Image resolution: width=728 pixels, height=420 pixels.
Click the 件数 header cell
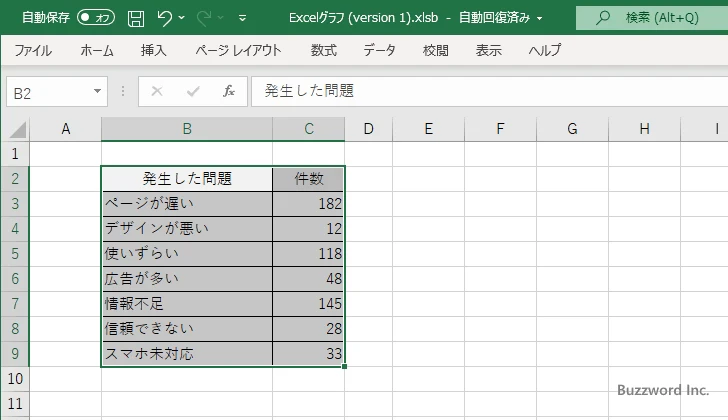pyautogui.click(x=309, y=179)
